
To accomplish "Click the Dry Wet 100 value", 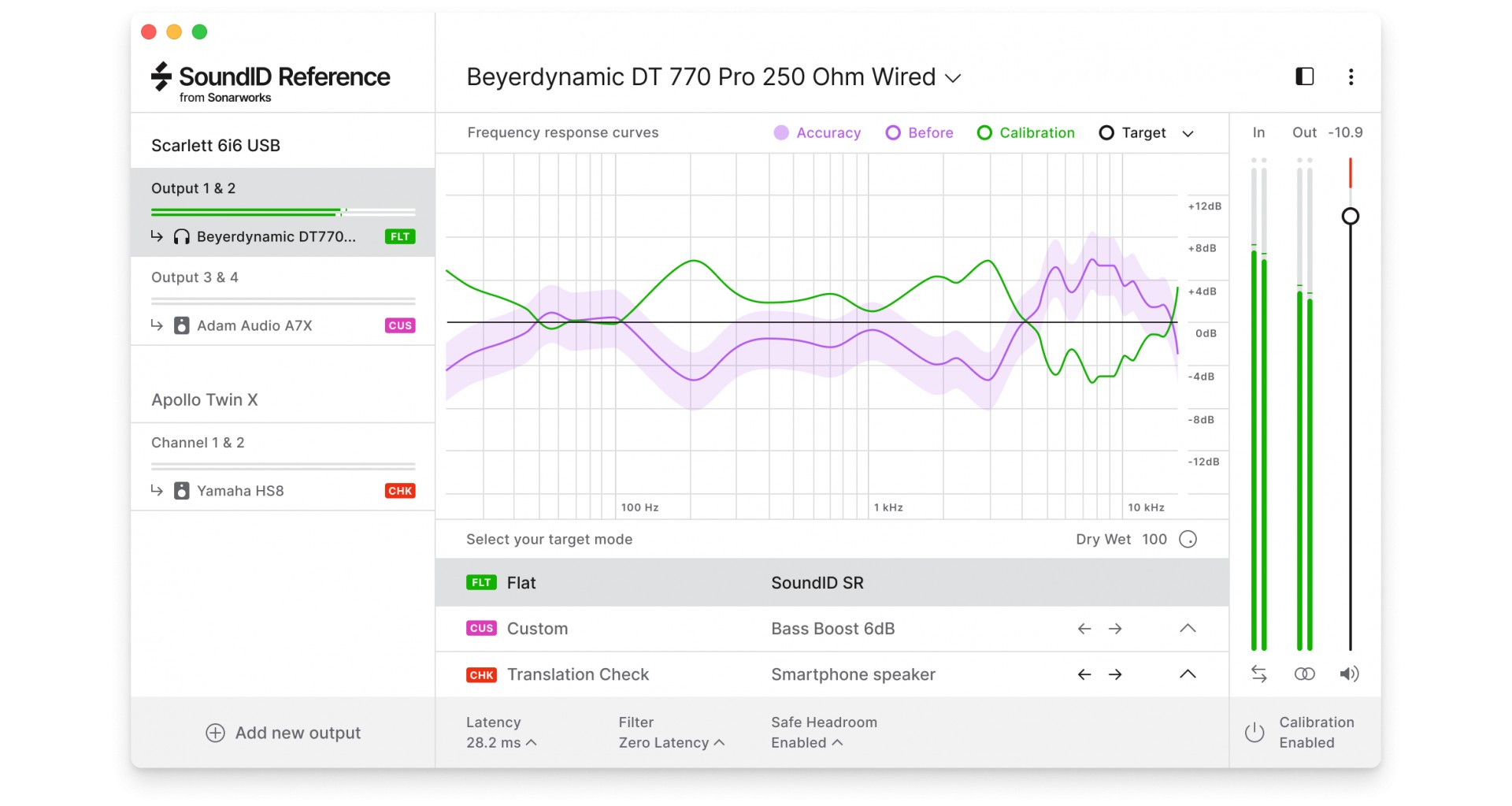I will (x=1154, y=539).
